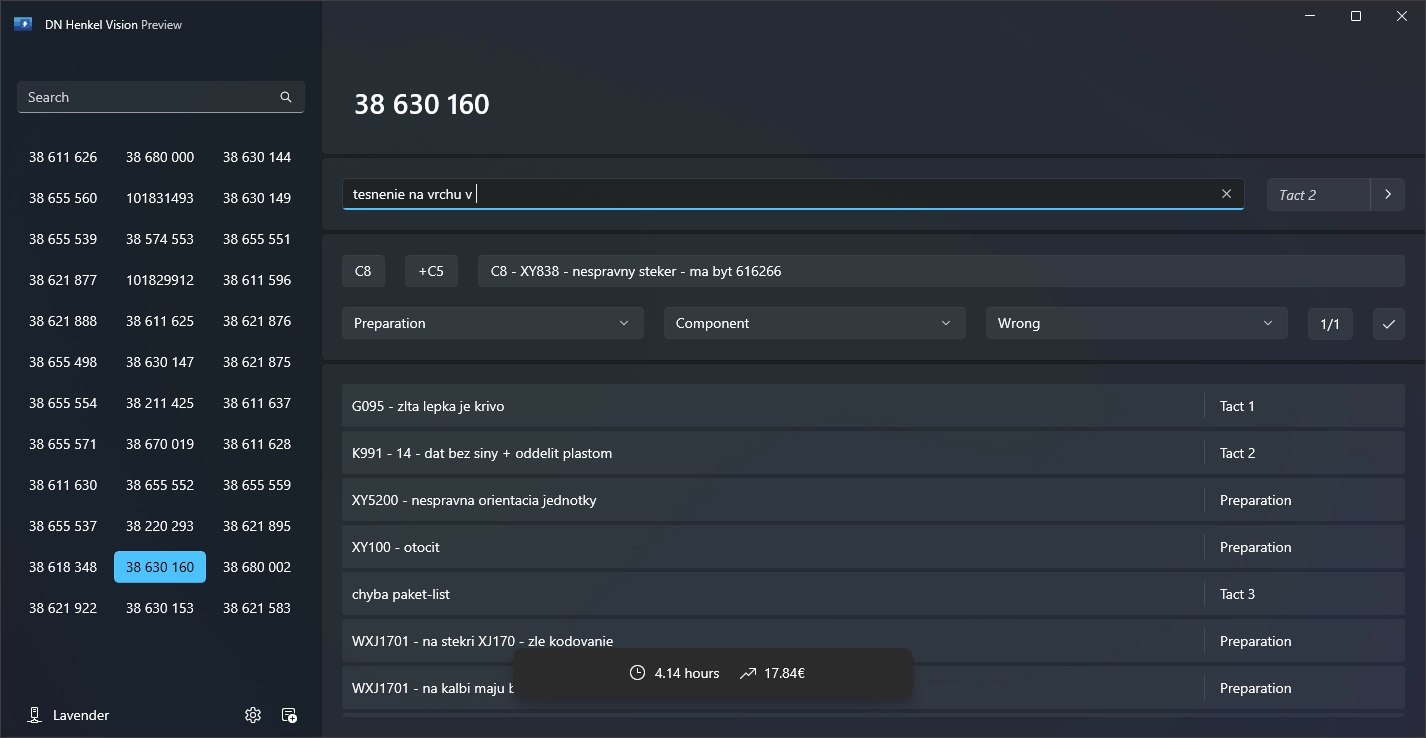Click the Search input field
The height and width of the screenshot is (738, 1426).
click(150, 97)
